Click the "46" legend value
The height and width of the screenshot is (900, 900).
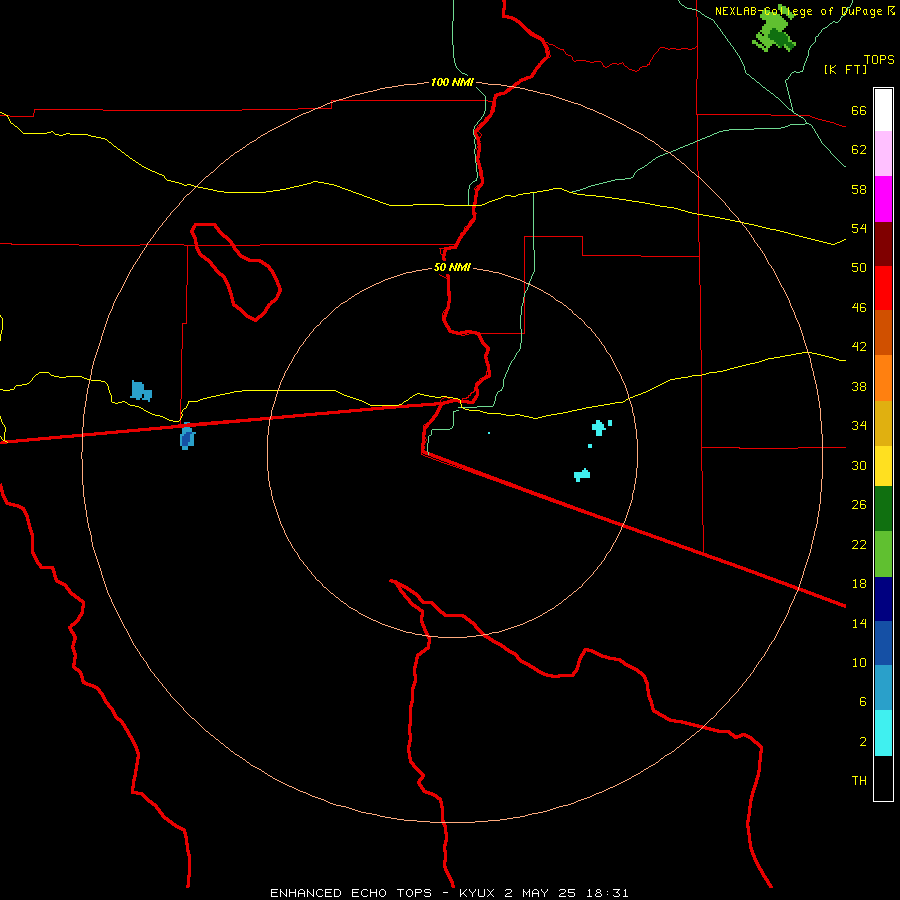pyautogui.click(x=859, y=308)
